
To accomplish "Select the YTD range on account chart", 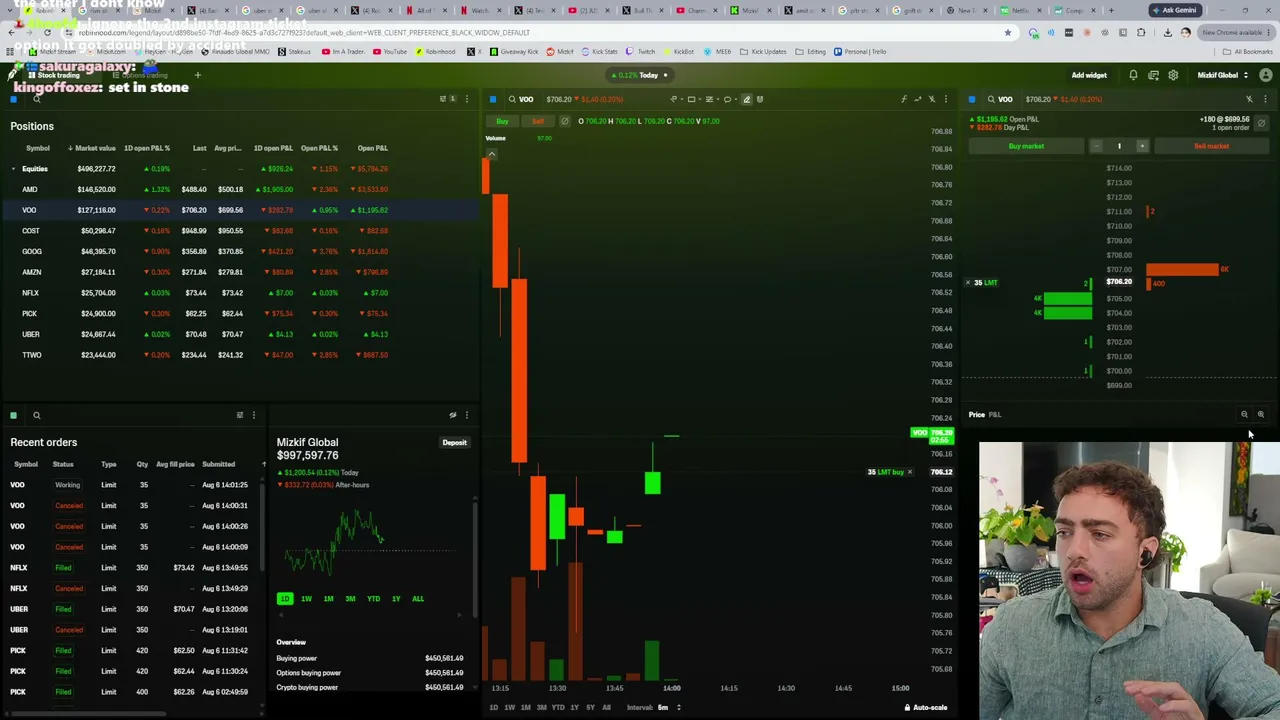I will click(373, 599).
